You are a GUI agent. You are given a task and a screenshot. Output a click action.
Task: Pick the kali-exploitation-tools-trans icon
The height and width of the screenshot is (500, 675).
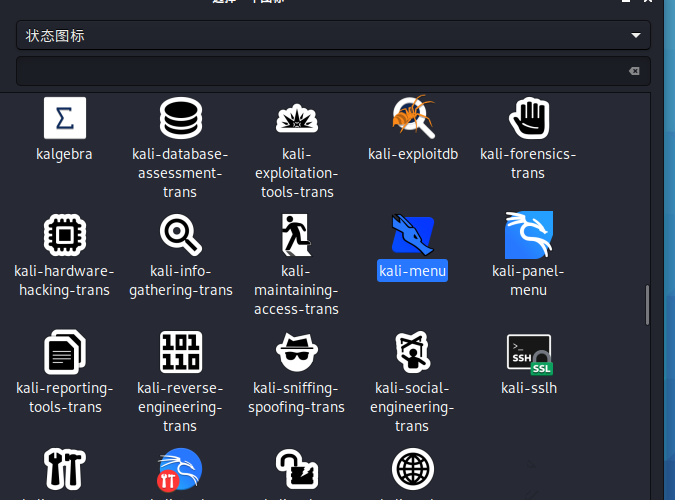click(297, 118)
